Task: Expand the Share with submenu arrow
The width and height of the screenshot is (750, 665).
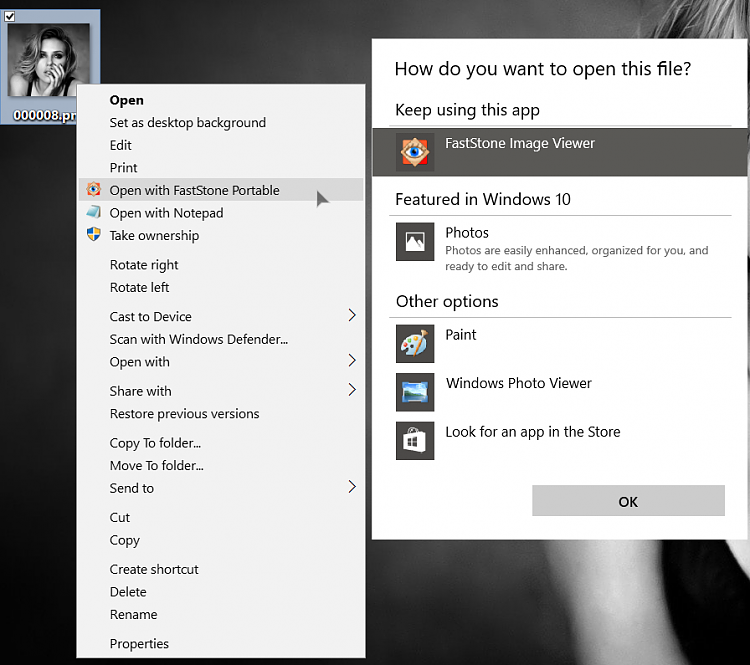Action: (352, 390)
